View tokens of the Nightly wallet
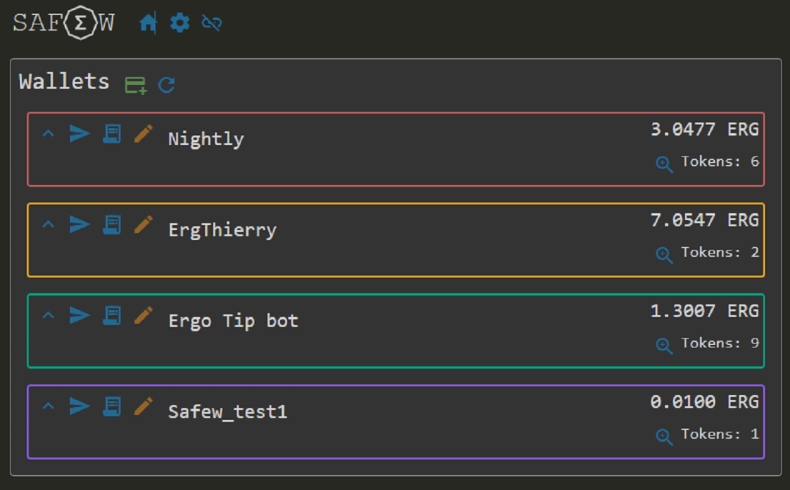The image size is (790, 490). [x=664, y=164]
